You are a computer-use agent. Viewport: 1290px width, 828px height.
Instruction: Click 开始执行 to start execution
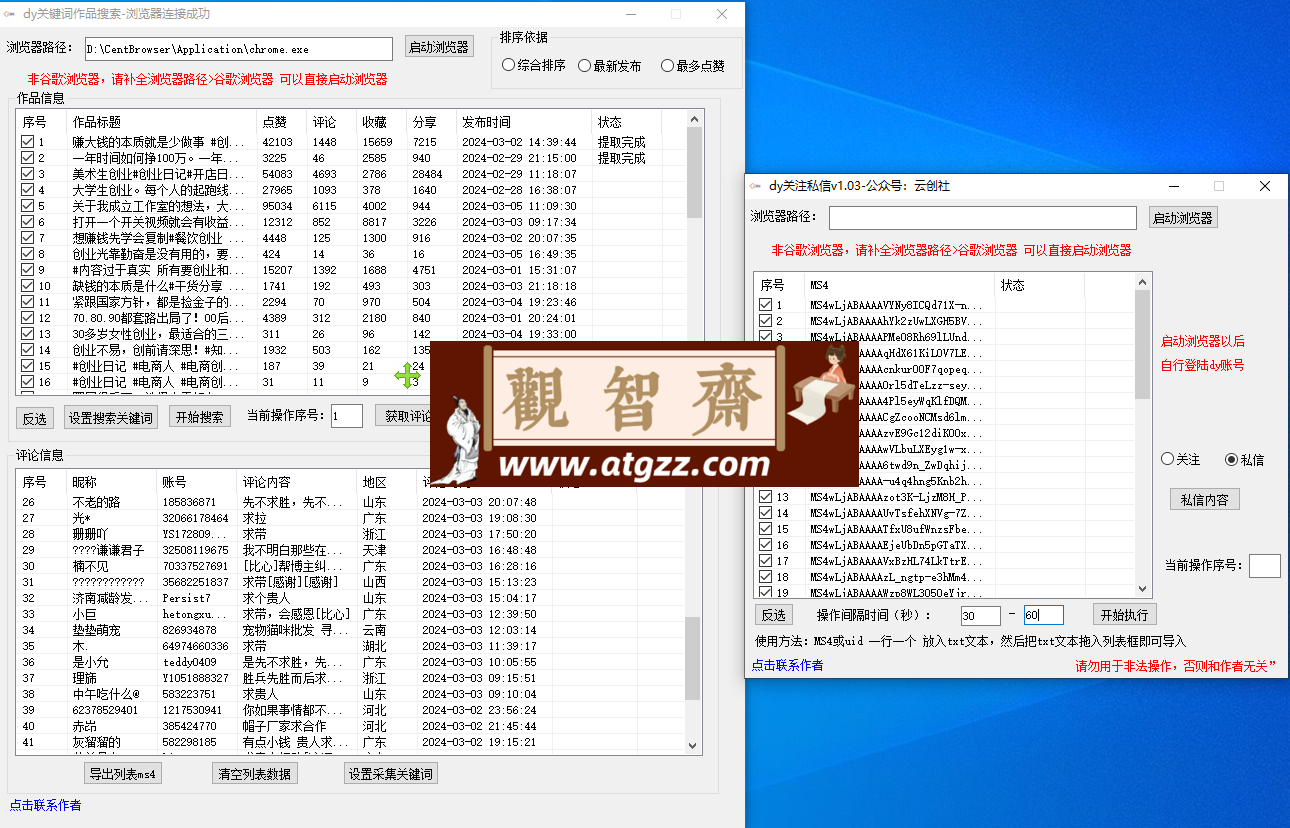(1124, 615)
